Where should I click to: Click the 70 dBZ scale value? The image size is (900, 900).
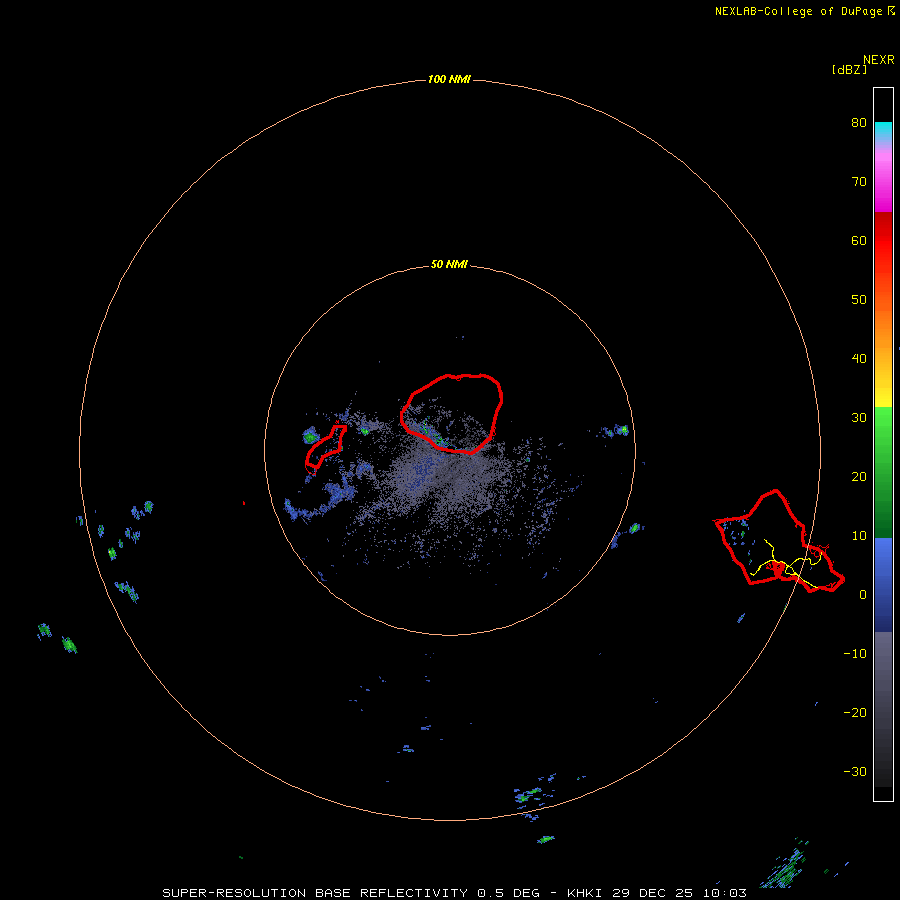tap(859, 181)
